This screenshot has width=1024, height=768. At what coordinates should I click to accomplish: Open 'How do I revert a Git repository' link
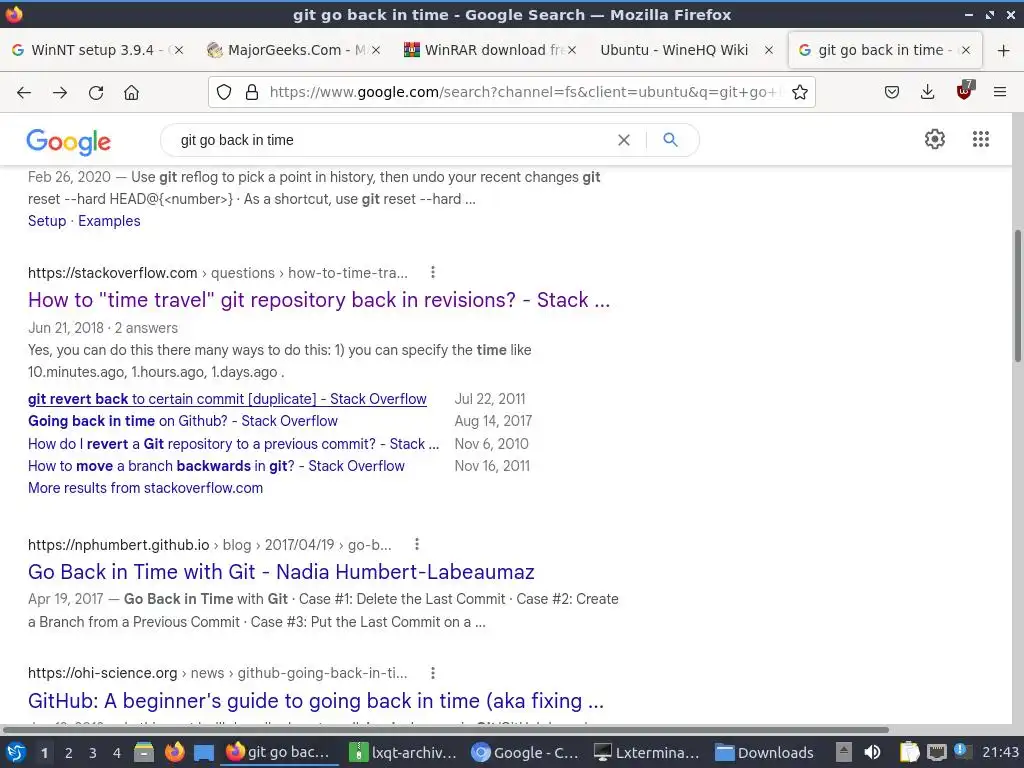(x=233, y=444)
